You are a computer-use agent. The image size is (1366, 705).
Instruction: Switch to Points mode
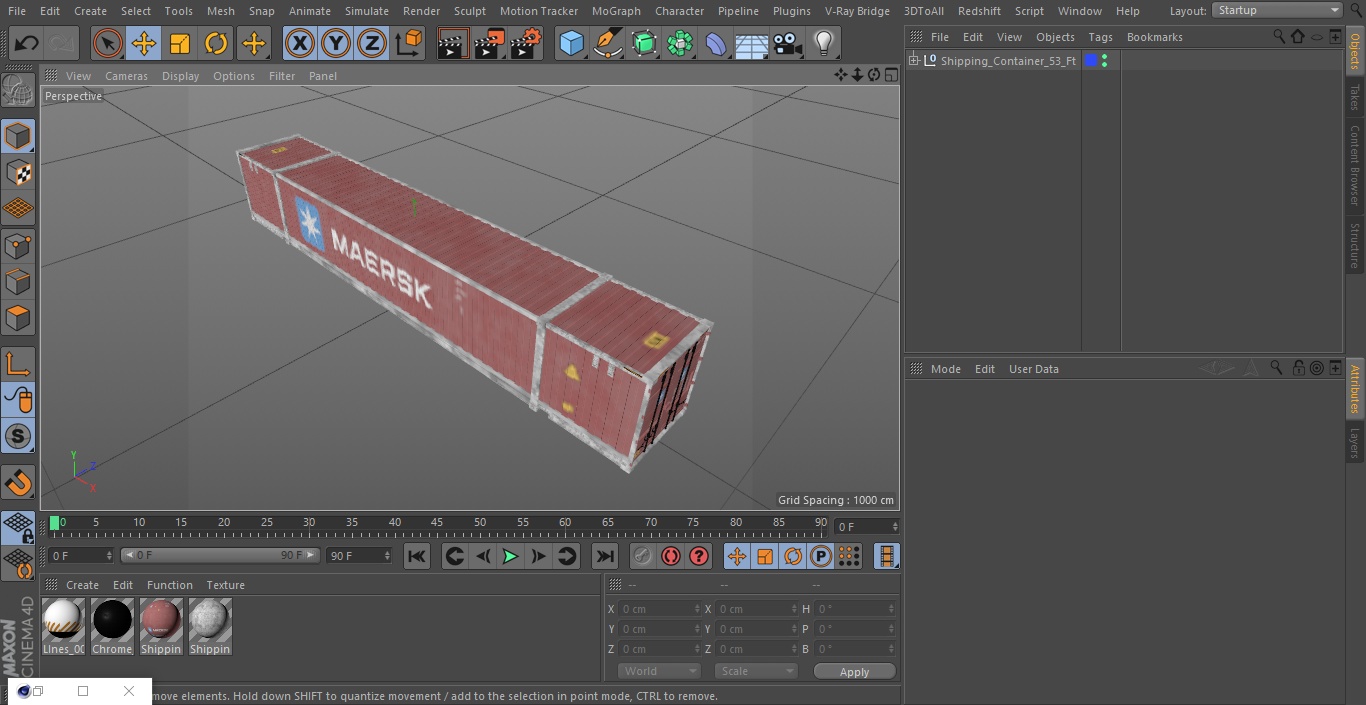(x=18, y=245)
